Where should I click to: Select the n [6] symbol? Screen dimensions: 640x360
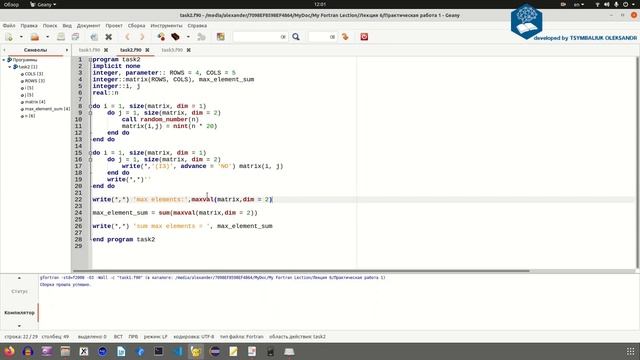(29, 116)
